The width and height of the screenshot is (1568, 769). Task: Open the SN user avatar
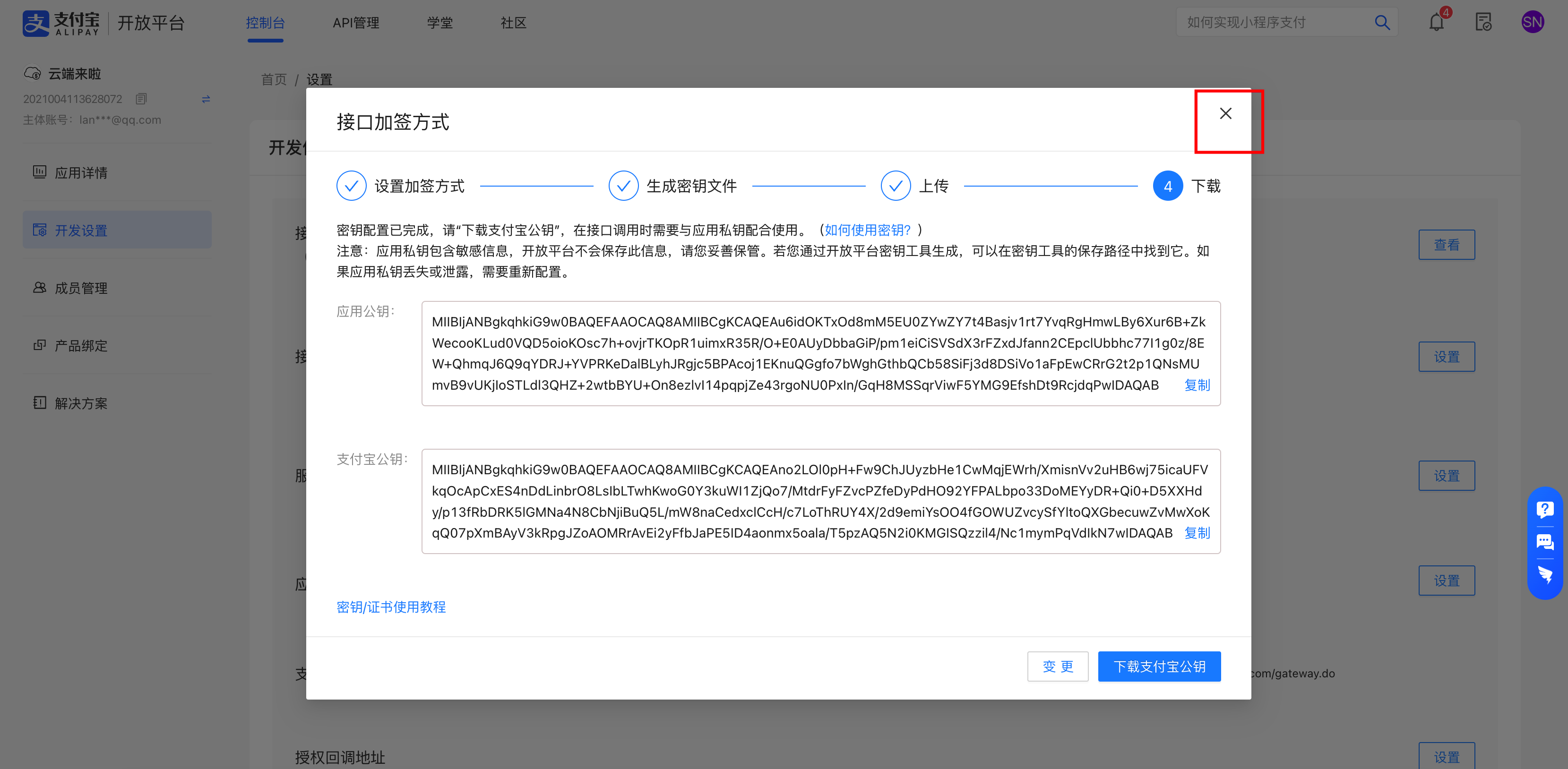[1532, 23]
